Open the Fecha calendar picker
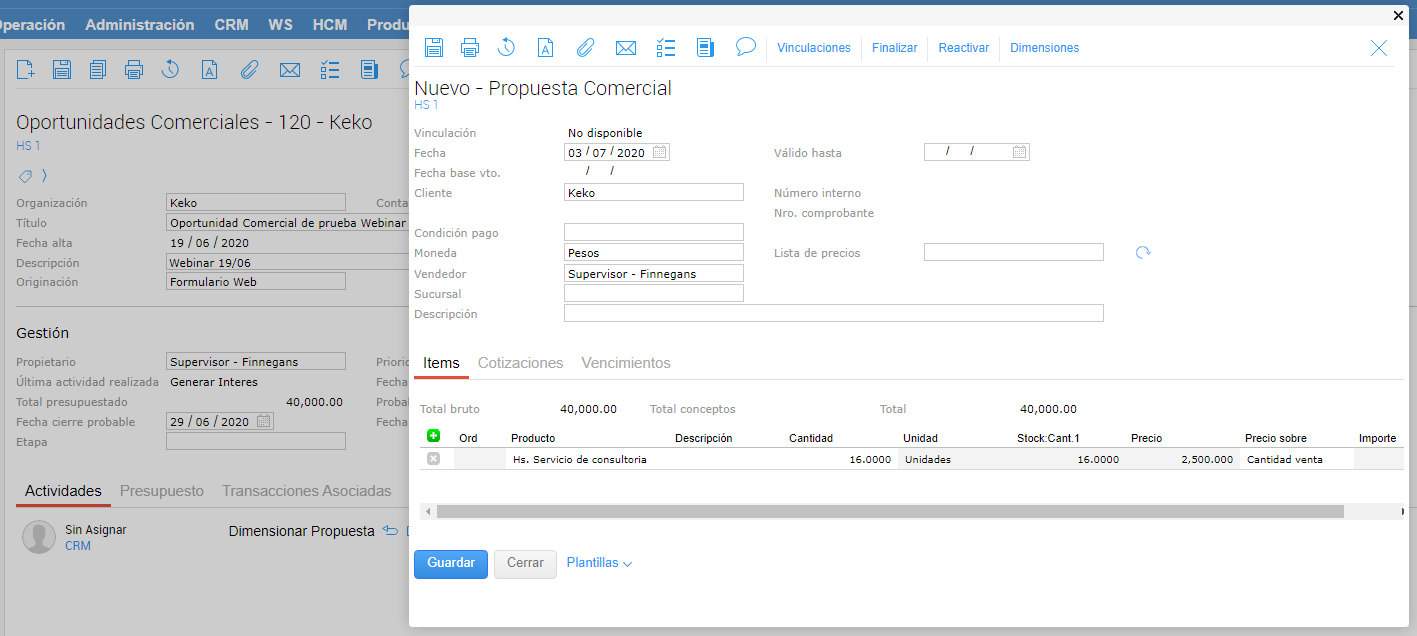Screen dimensions: 1417x636 click(659, 153)
